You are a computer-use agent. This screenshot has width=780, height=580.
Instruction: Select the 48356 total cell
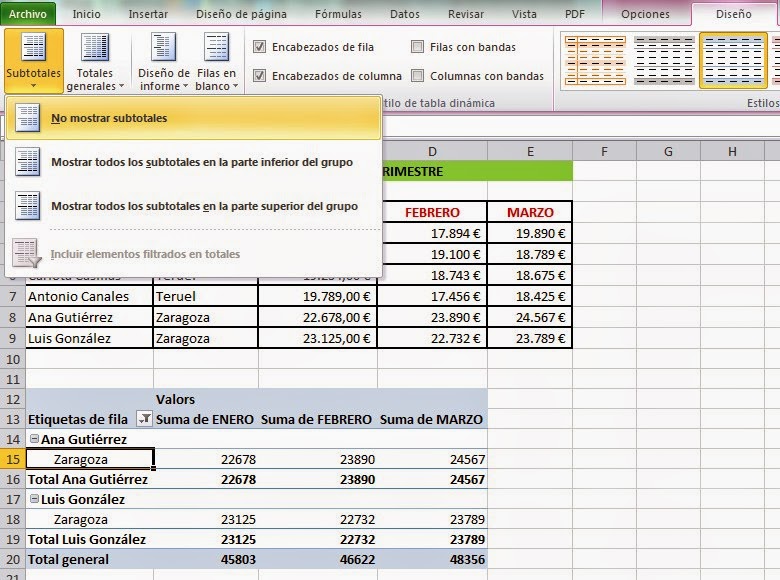point(432,559)
